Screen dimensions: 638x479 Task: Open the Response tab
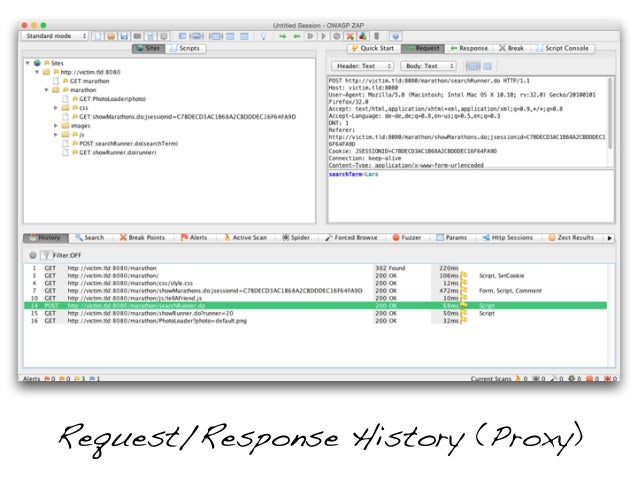pyautogui.click(x=469, y=48)
